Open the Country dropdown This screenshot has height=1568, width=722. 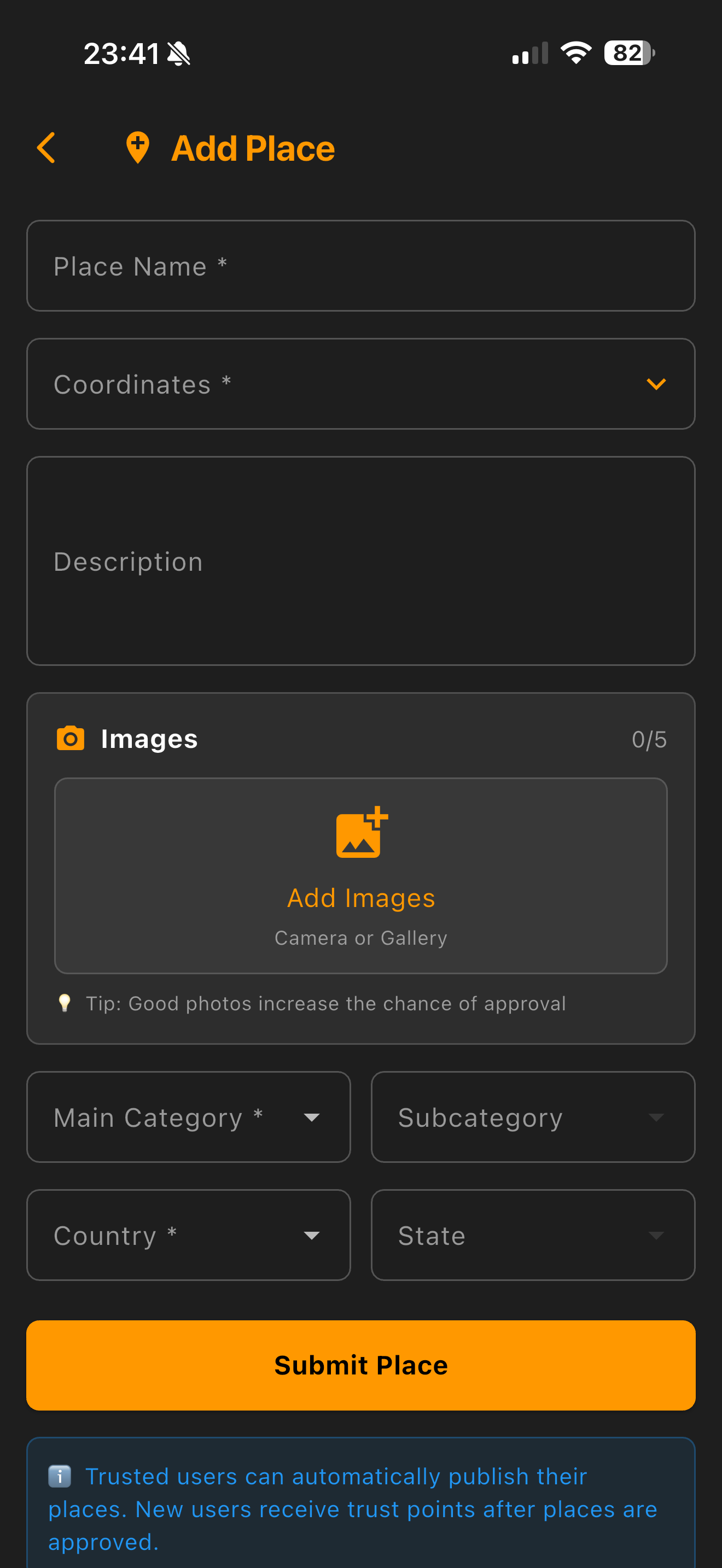[x=189, y=1235]
